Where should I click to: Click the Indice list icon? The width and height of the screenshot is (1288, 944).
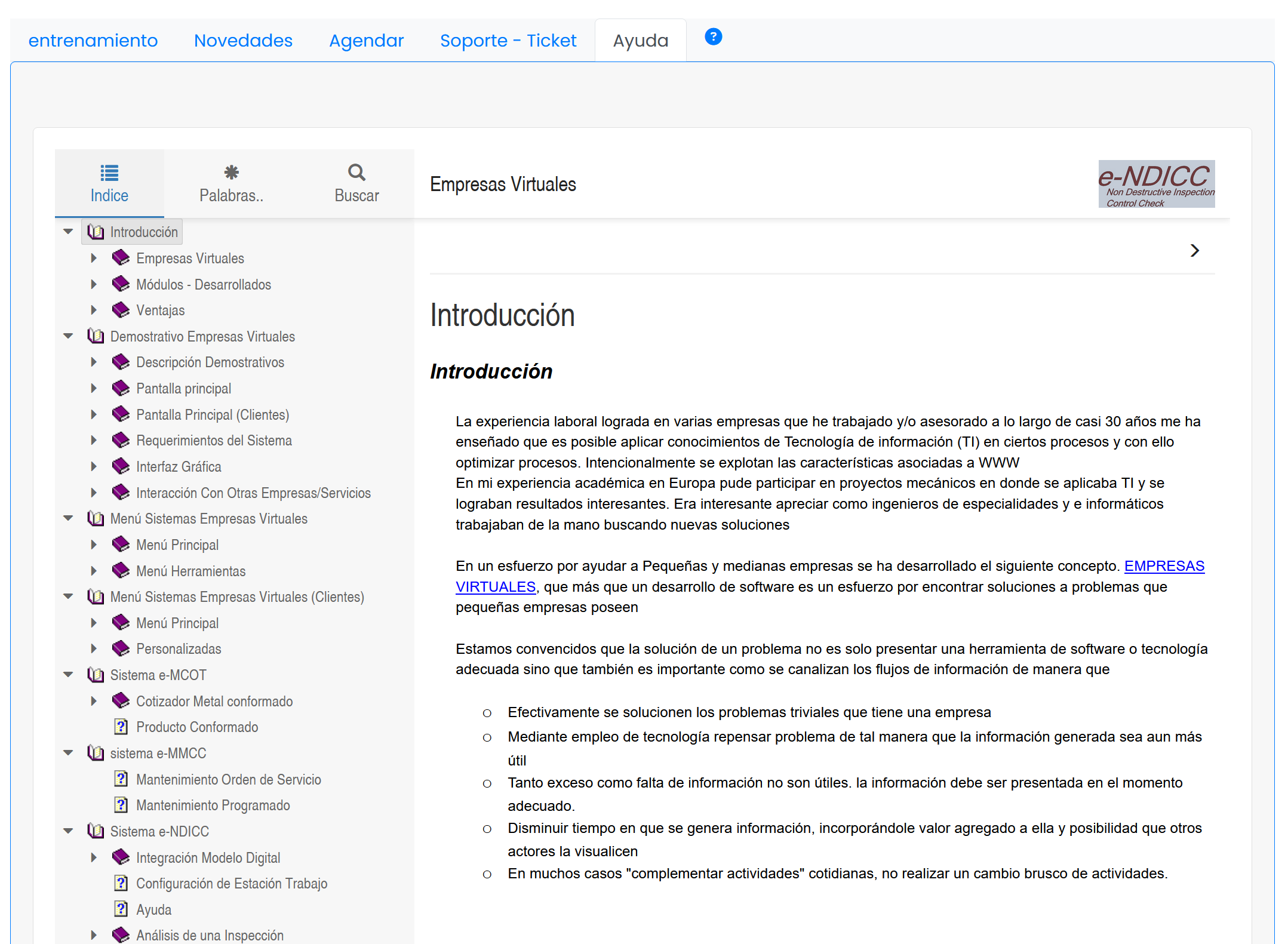pos(109,173)
